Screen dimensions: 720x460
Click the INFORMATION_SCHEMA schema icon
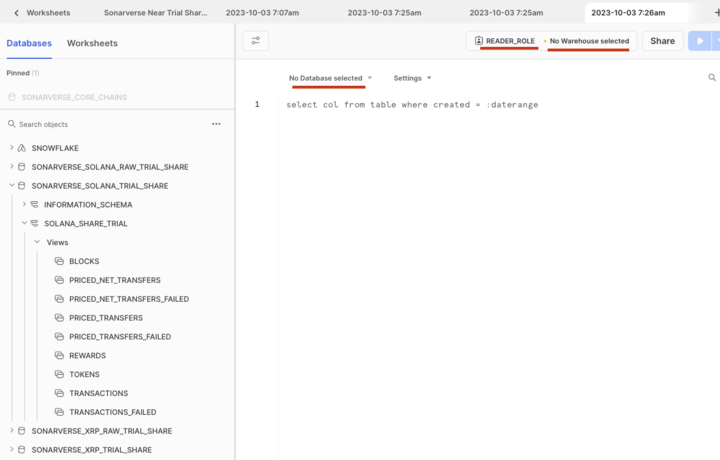coord(34,204)
